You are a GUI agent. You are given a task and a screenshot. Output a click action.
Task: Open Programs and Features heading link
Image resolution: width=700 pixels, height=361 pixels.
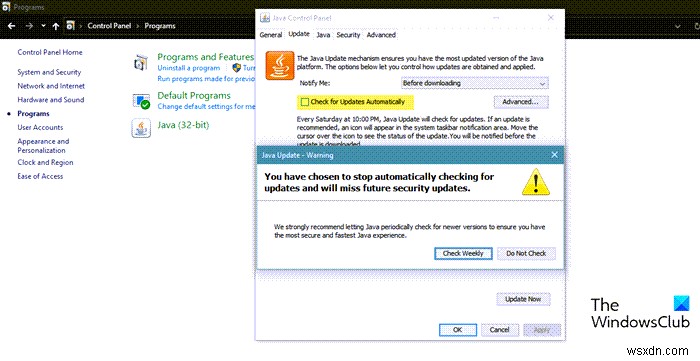point(205,57)
